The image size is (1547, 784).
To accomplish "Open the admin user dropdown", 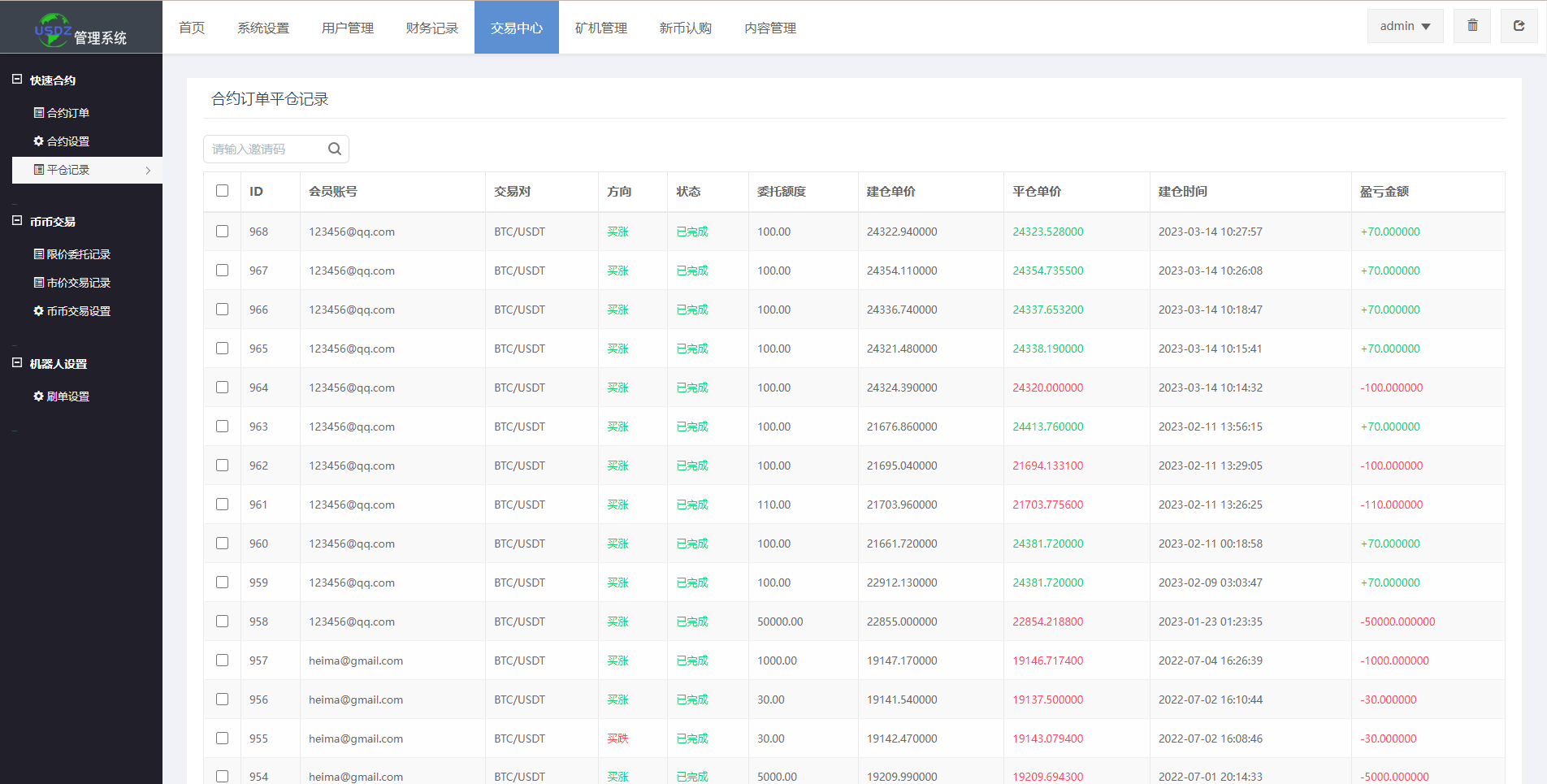I will coord(1405,26).
